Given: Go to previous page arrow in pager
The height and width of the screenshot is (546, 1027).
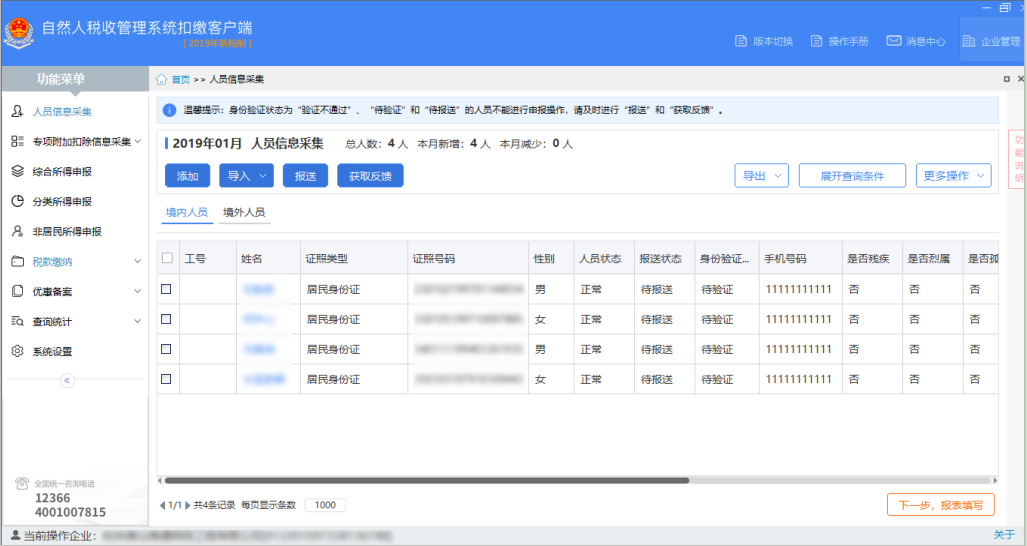Looking at the screenshot, I should [162, 505].
